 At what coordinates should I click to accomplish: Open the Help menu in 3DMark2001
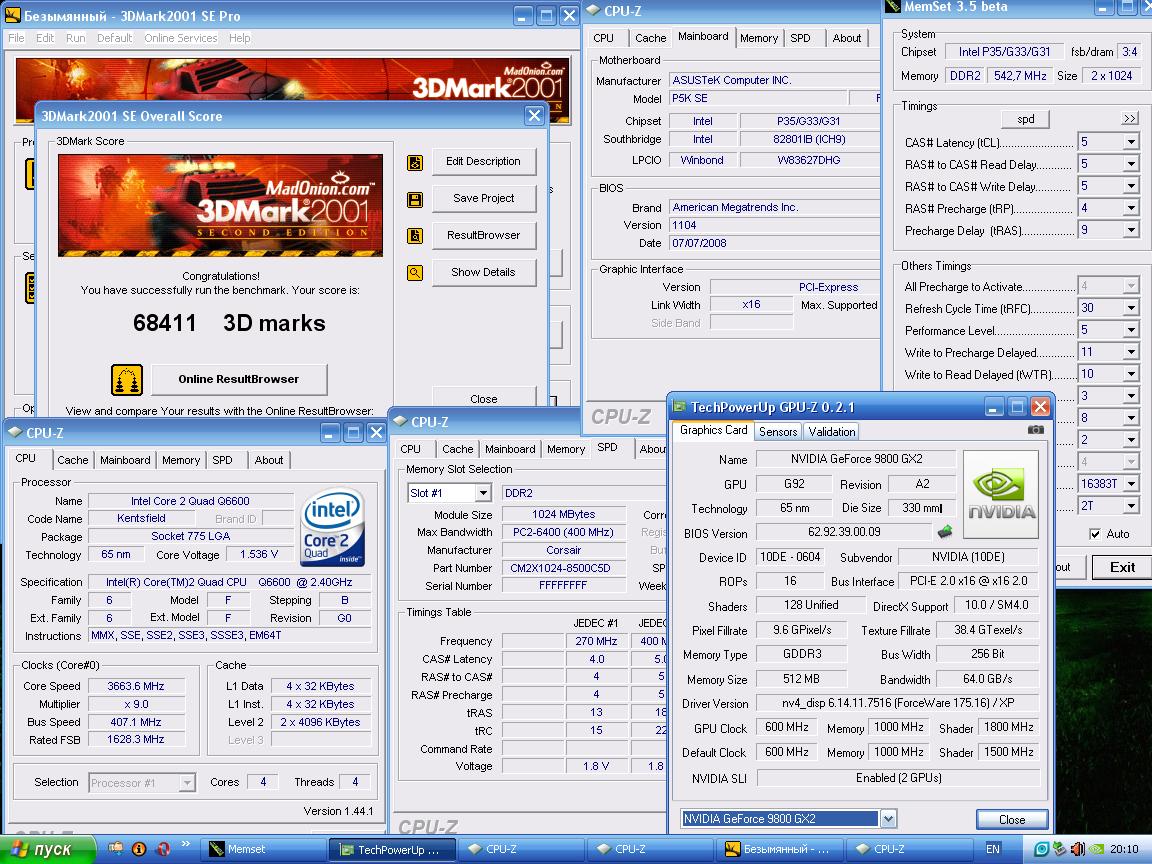tap(240, 38)
